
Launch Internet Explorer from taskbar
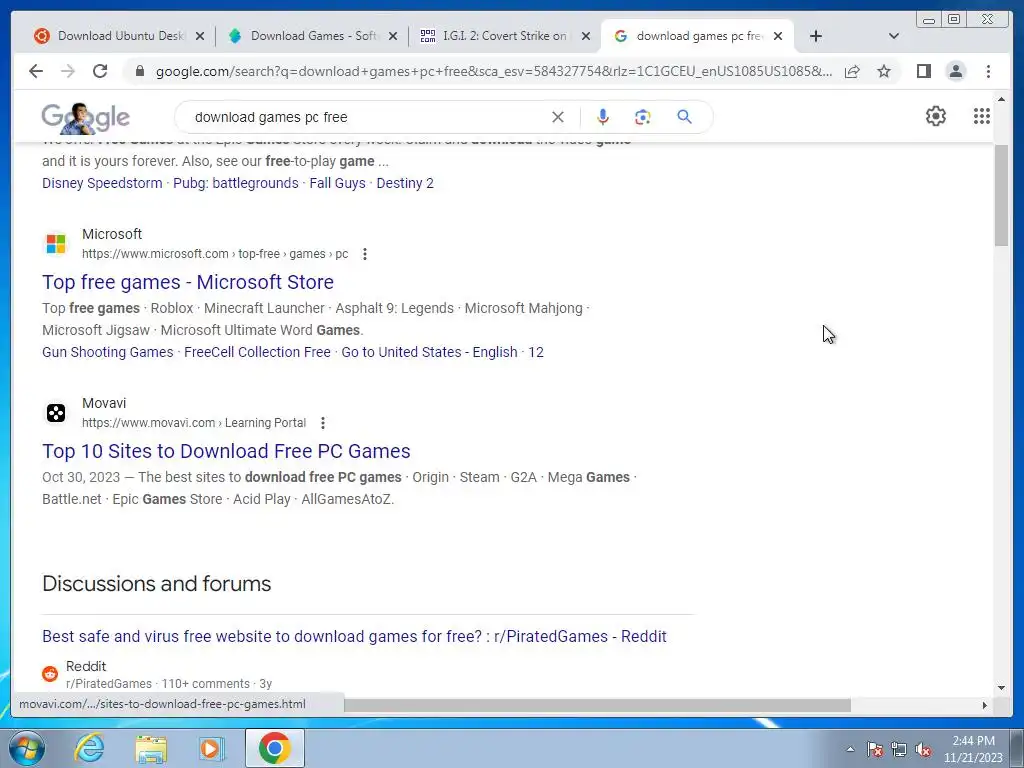[89, 748]
